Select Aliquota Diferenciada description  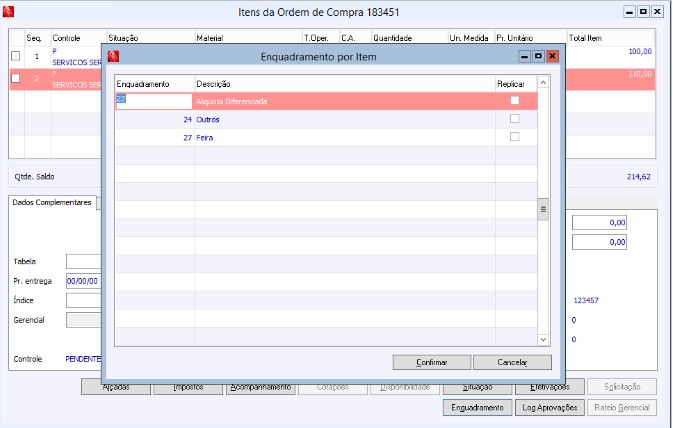click(x=232, y=102)
